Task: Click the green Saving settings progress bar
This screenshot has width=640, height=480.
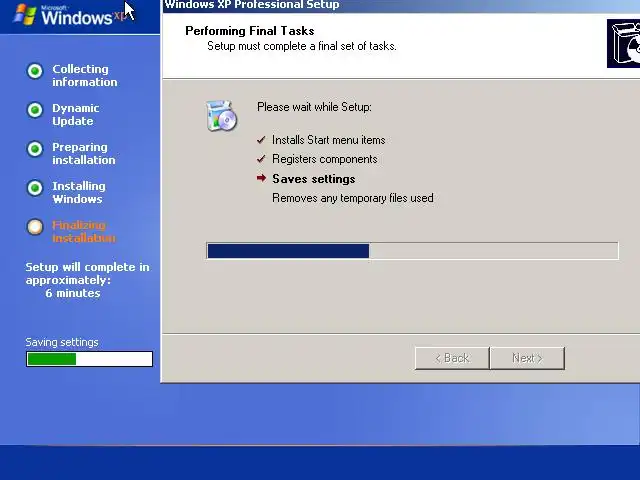Action: tap(89, 359)
